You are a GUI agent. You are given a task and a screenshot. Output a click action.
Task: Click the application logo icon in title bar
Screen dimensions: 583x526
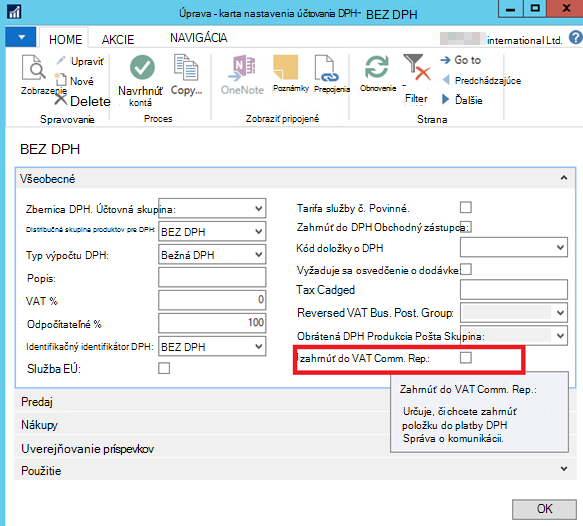click(14, 12)
